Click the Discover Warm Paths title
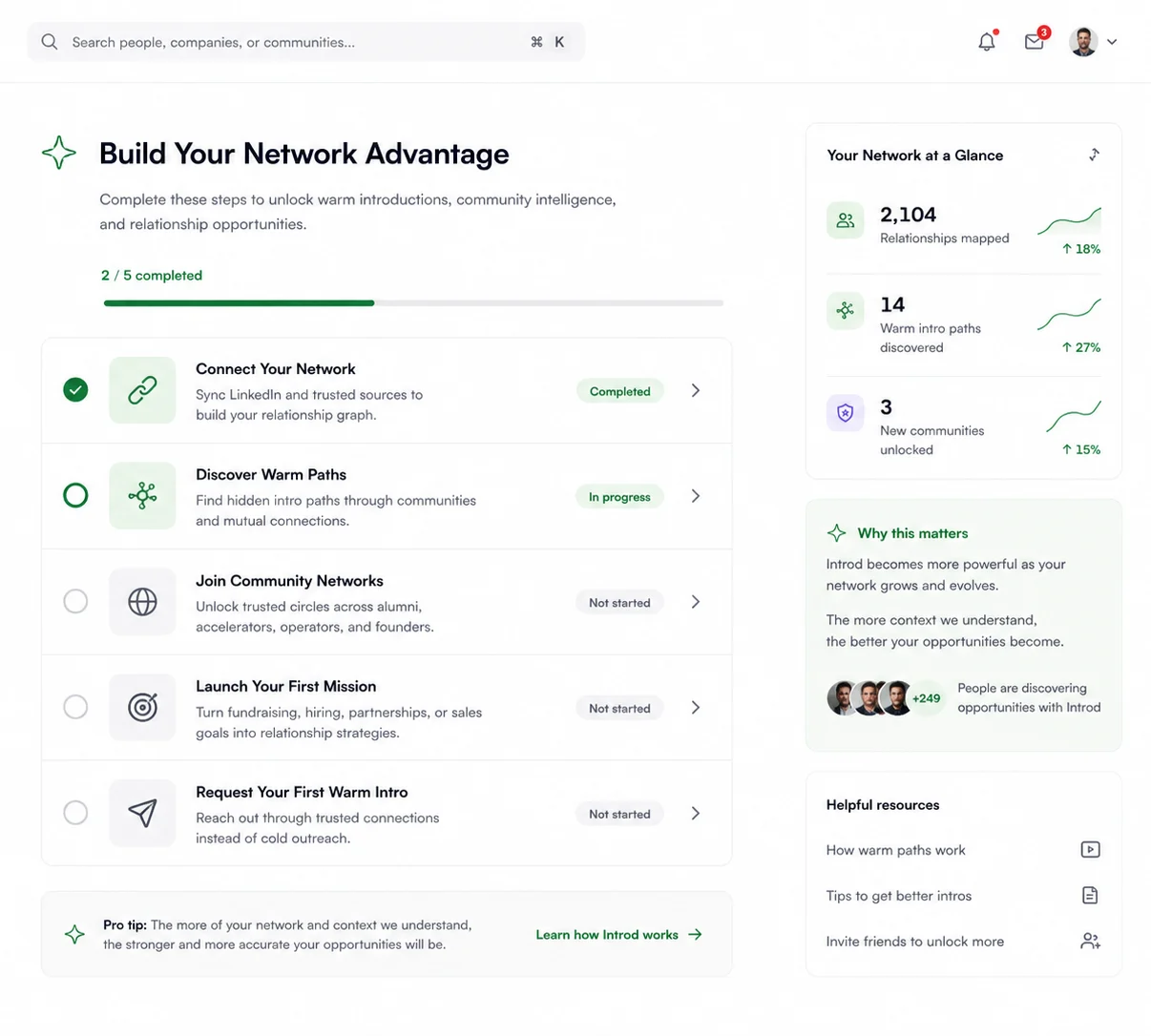 [x=271, y=475]
